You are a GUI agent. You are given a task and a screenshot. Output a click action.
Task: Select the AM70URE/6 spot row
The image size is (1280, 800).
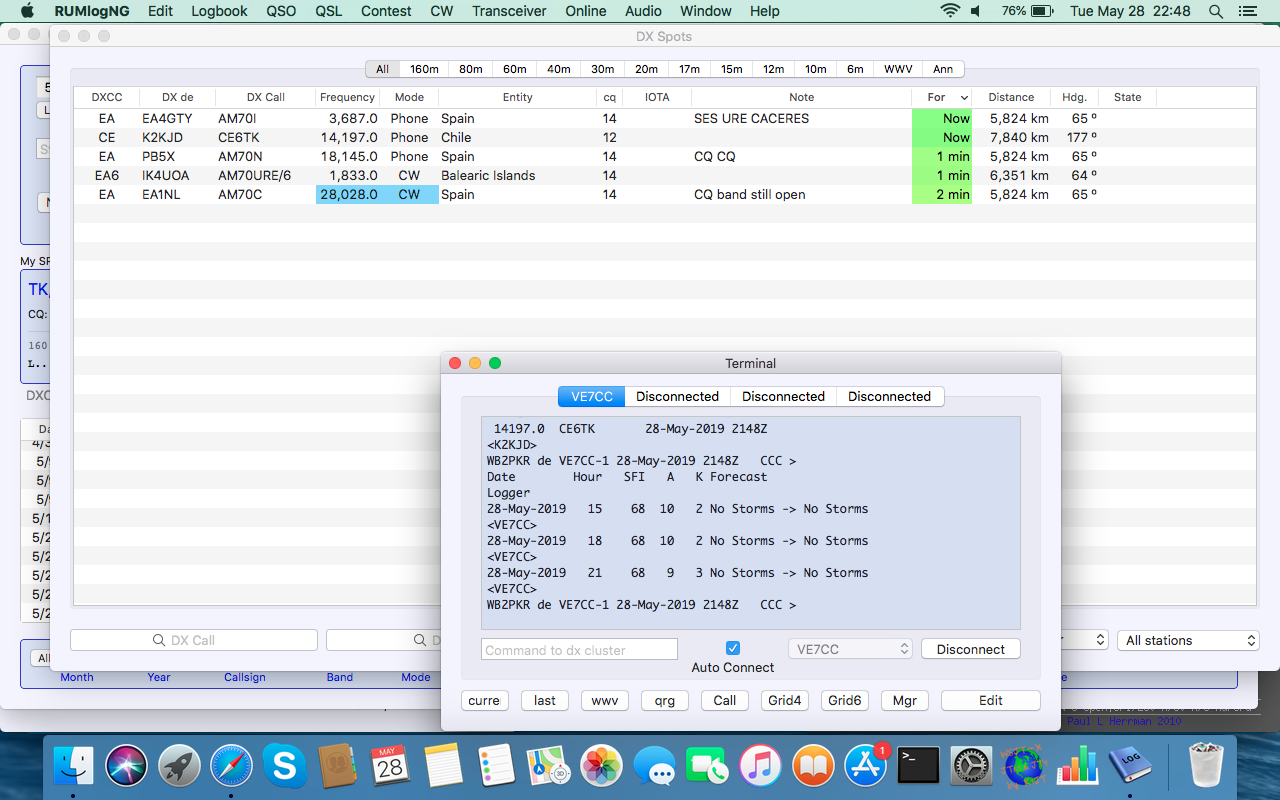665,176
